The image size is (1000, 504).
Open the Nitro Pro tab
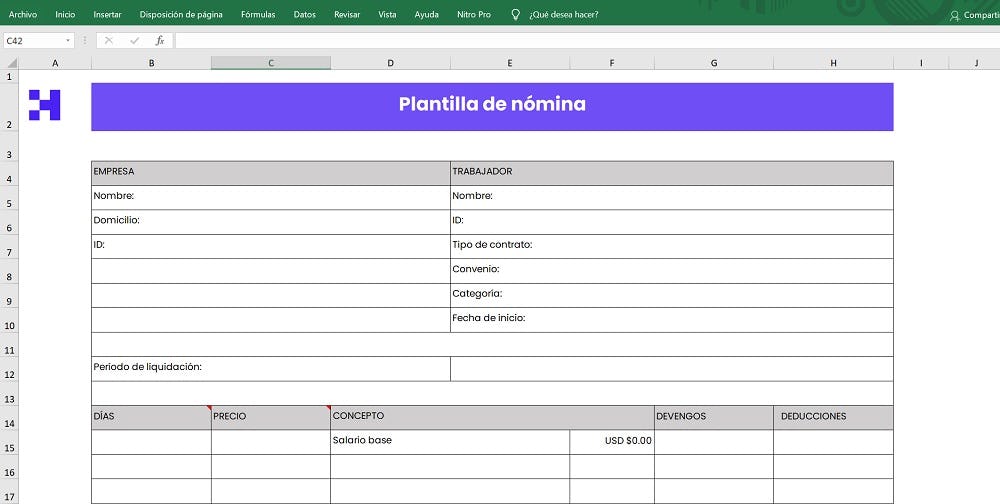474,14
